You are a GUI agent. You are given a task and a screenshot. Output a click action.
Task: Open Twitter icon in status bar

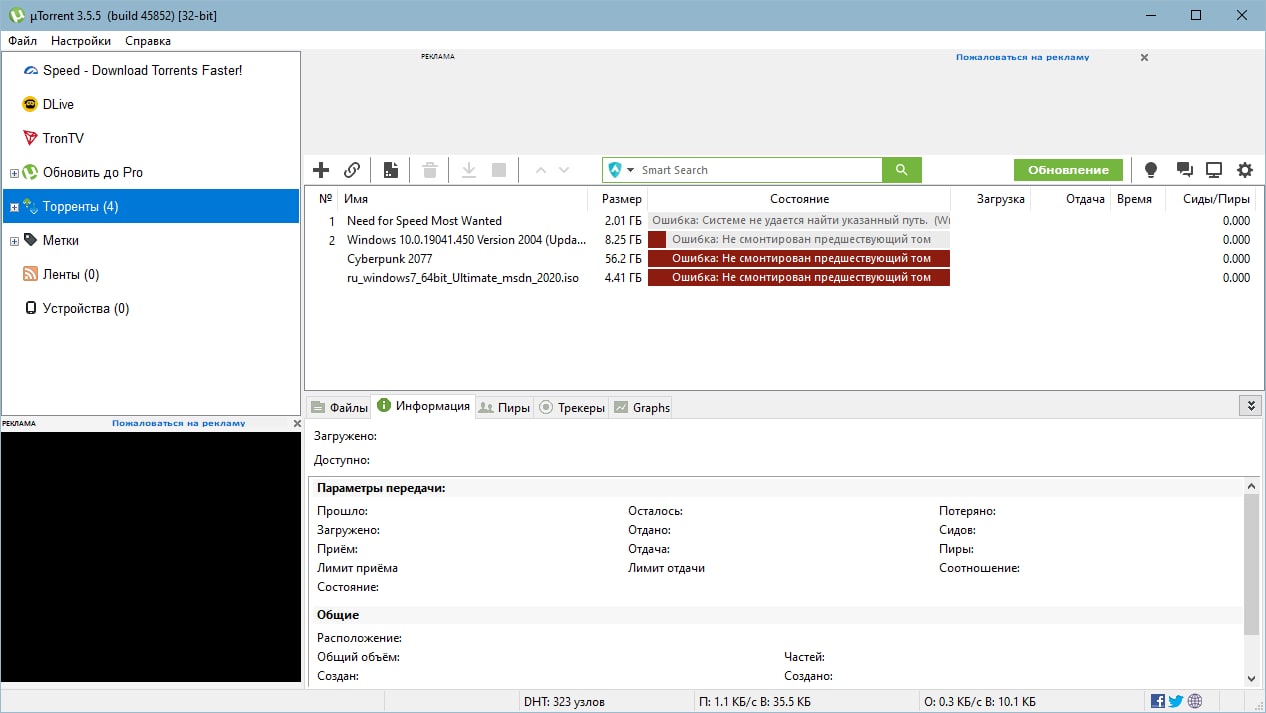[x=1176, y=702]
